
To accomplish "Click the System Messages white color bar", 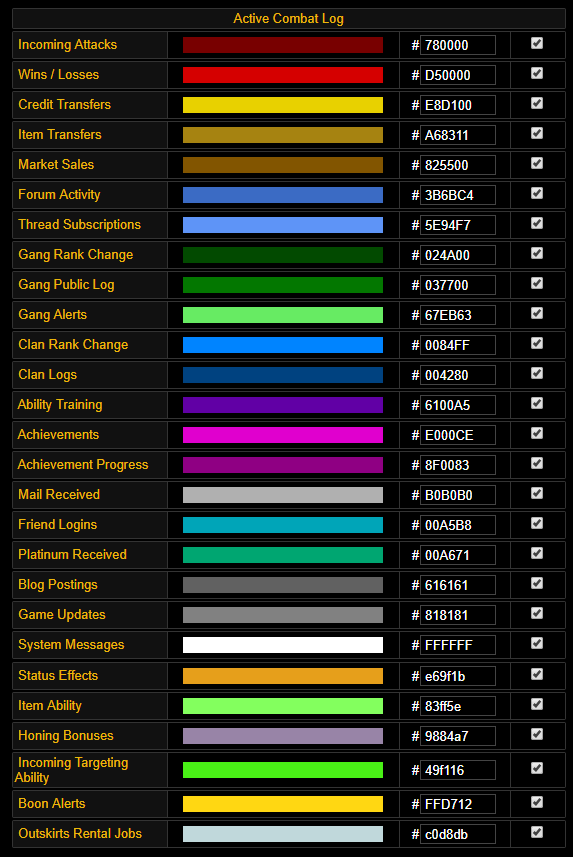I will click(283, 645).
